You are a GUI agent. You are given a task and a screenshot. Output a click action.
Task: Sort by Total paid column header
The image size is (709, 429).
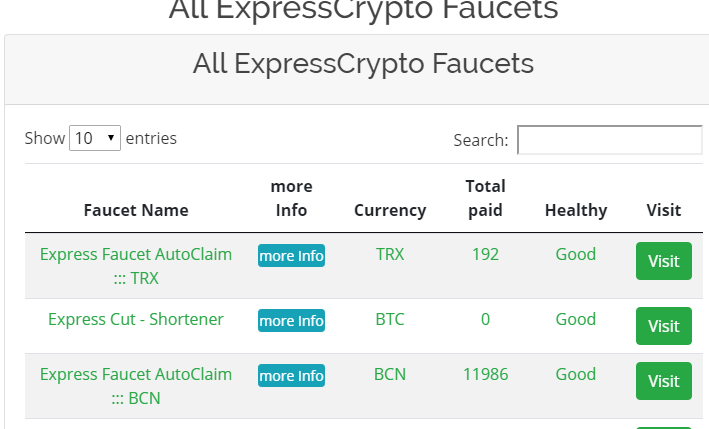485,198
